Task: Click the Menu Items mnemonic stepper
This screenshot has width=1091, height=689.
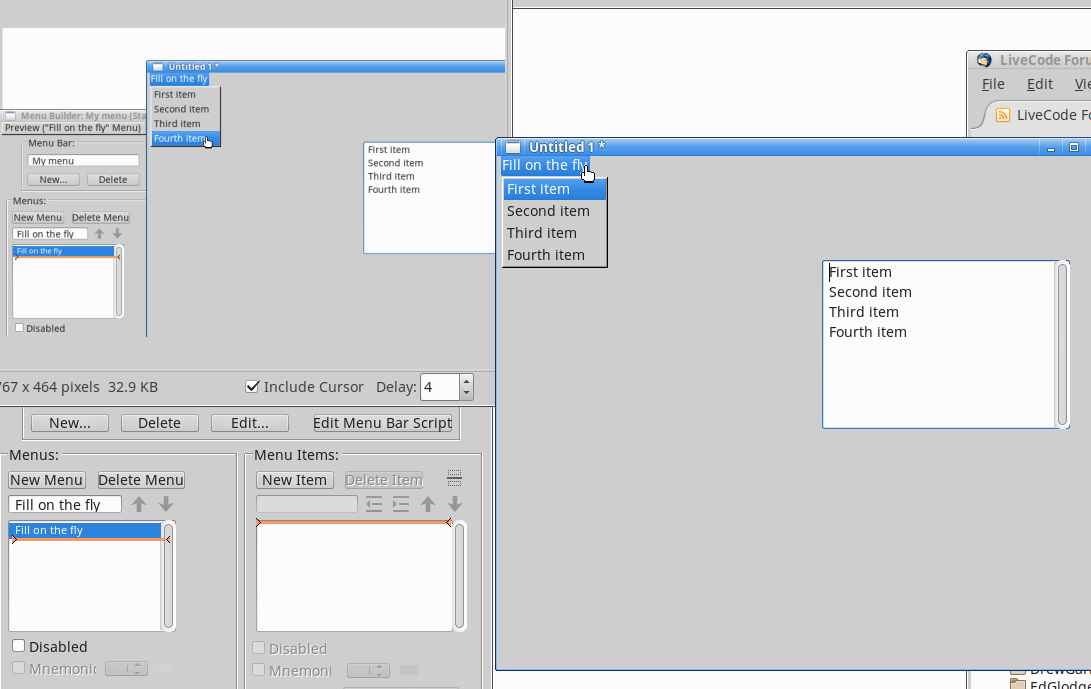Action: 367,670
